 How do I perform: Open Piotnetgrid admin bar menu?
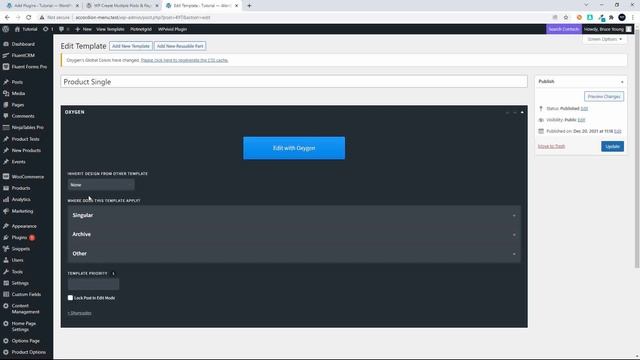click(141, 29)
